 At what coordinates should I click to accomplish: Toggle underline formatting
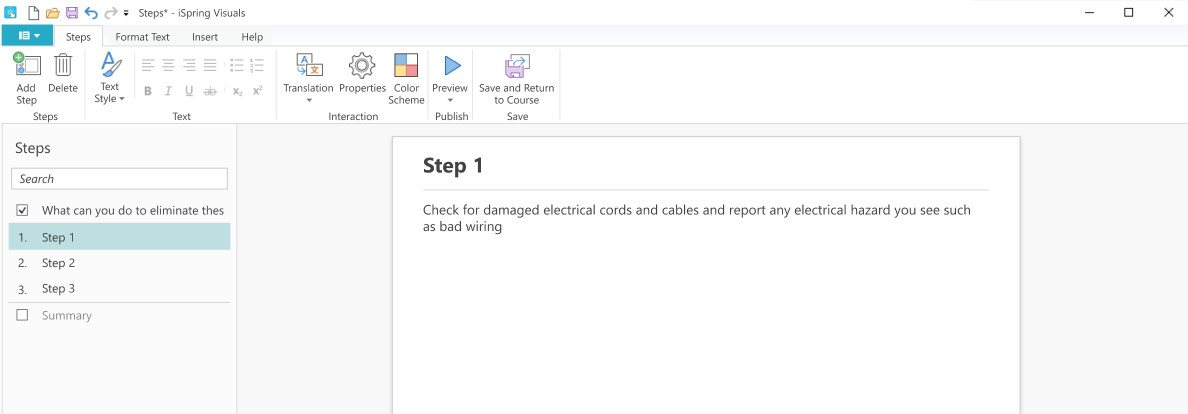click(189, 91)
